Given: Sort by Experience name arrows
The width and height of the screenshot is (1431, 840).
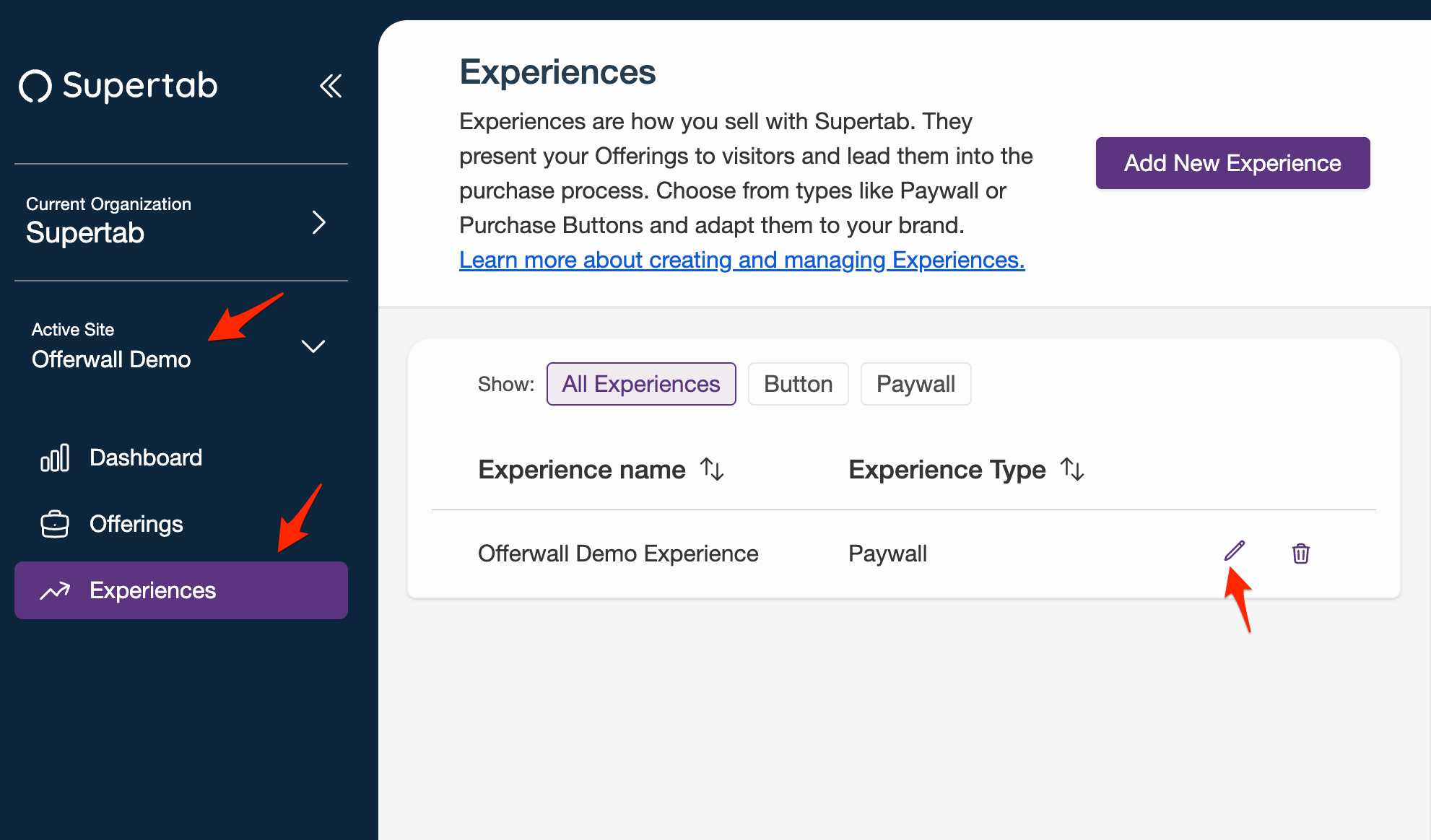Looking at the screenshot, I should point(712,470).
